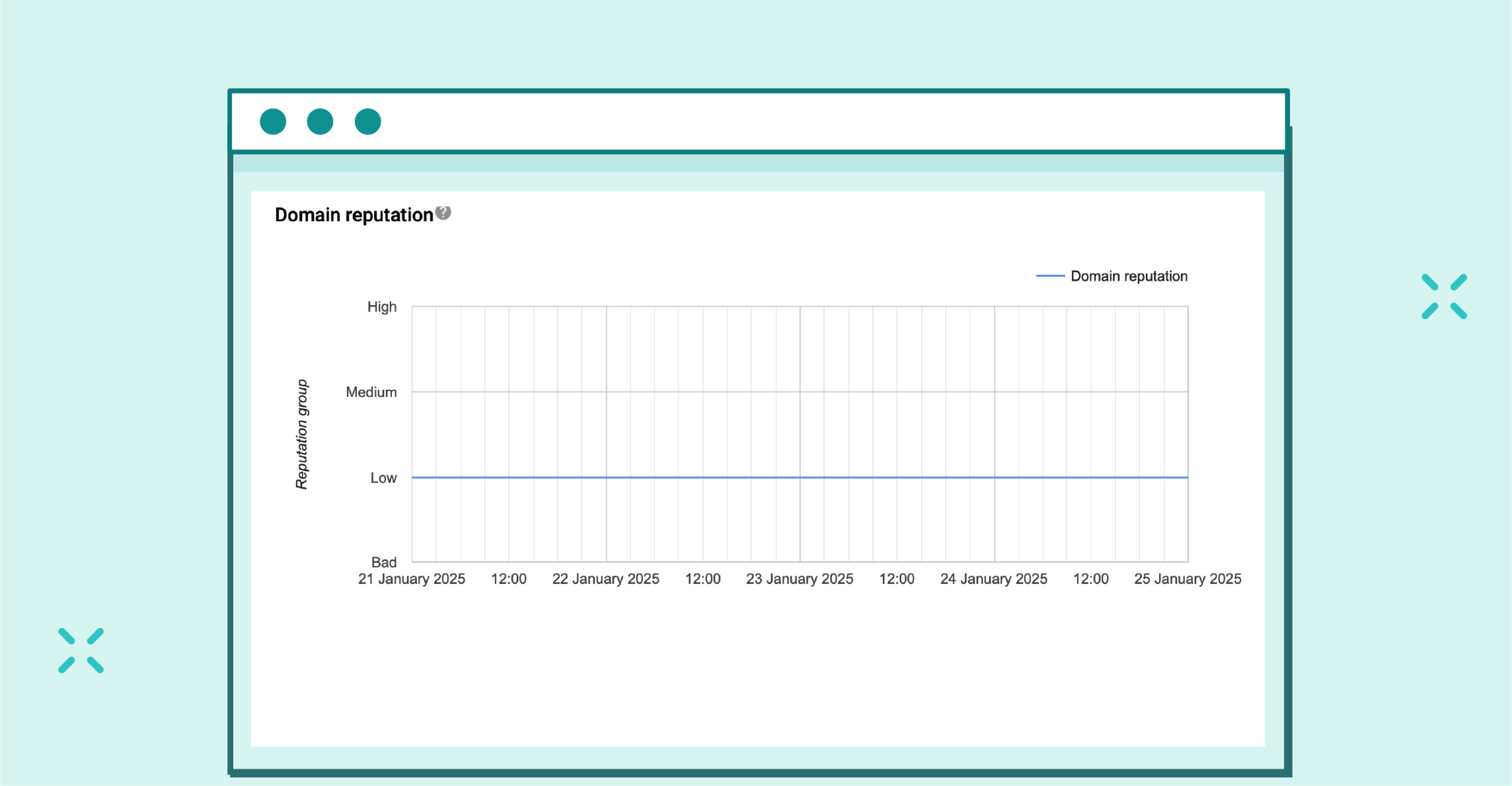
Task: Click the teal cross decoration at bottom left
Action: (81, 650)
